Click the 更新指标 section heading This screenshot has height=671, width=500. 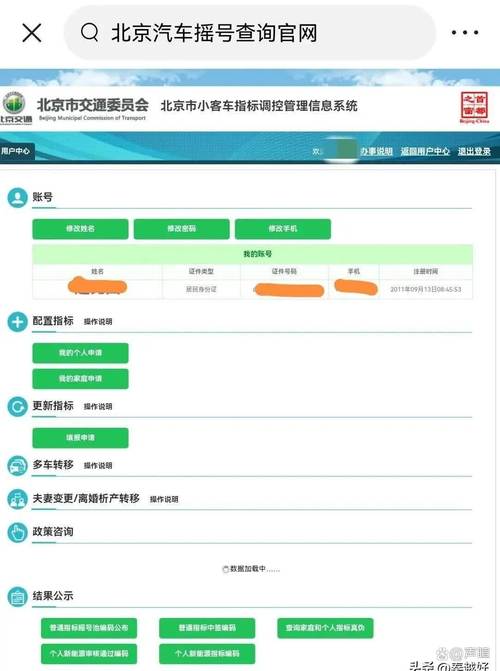[53, 406]
